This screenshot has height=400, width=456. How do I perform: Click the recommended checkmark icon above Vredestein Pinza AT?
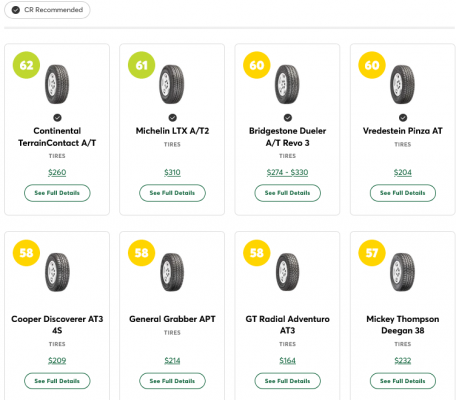(403, 118)
